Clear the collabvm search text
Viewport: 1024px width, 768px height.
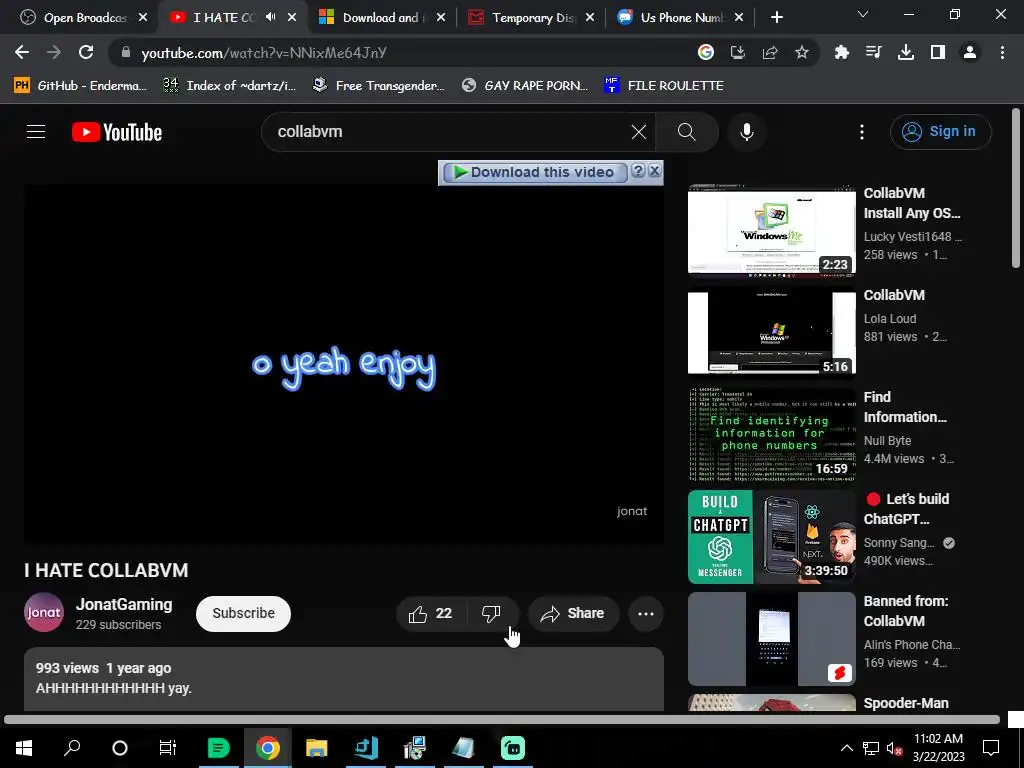[x=639, y=132]
